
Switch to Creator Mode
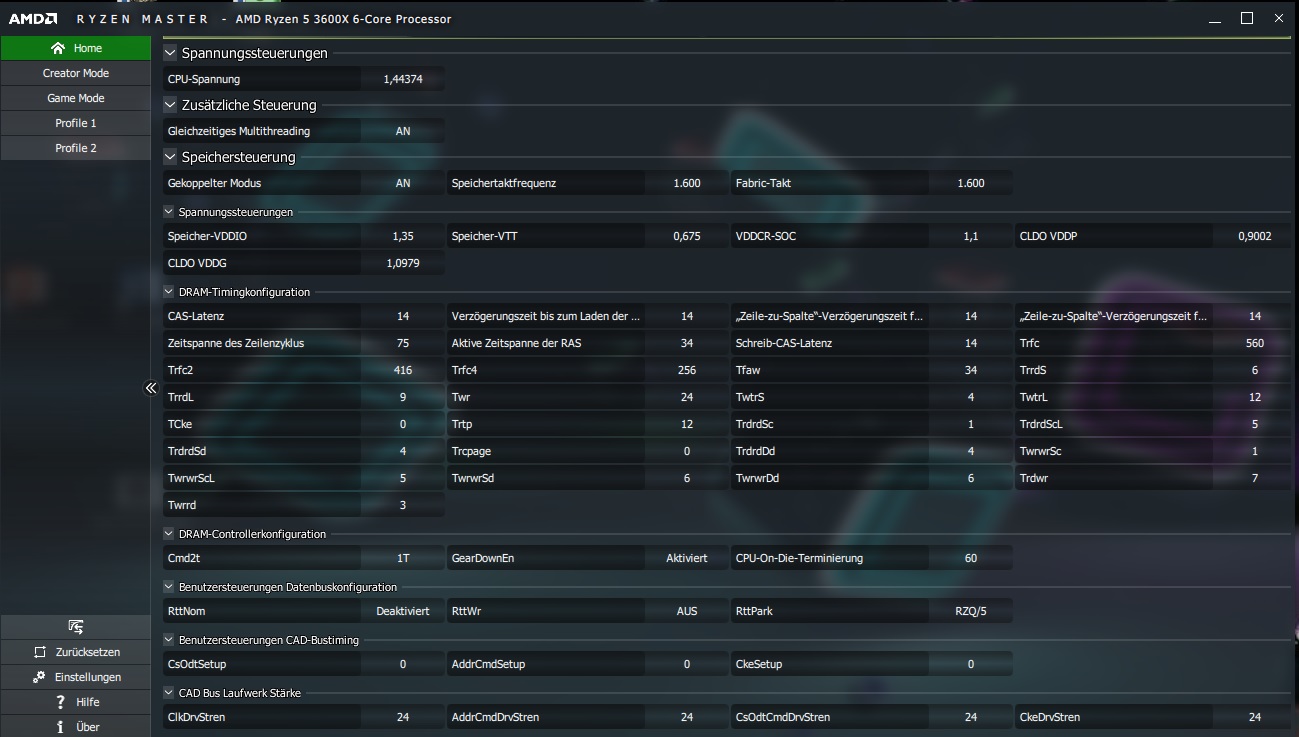pos(75,73)
